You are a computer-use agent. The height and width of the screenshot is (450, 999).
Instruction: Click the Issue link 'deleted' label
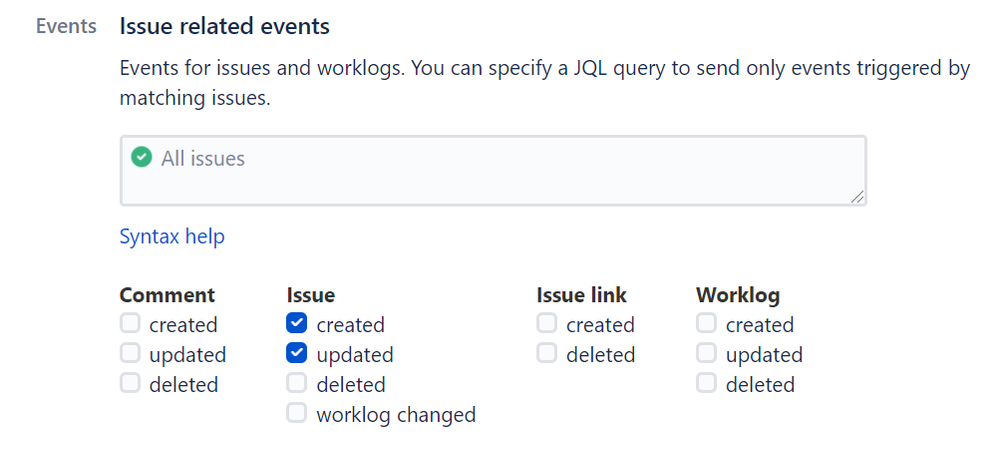pos(601,354)
